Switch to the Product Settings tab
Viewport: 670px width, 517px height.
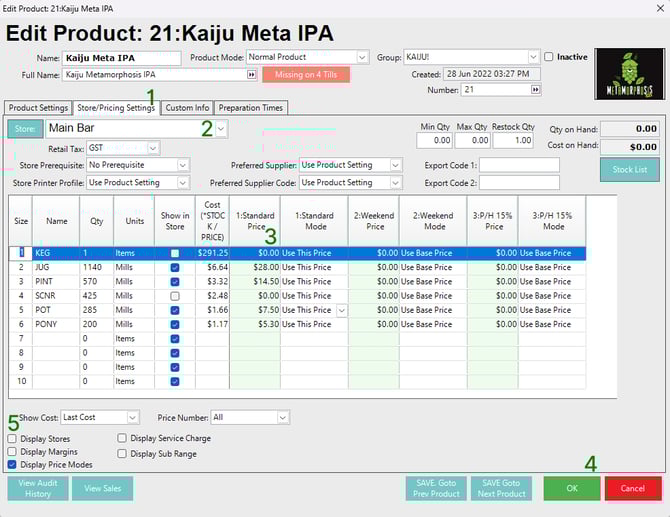pos(38,108)
